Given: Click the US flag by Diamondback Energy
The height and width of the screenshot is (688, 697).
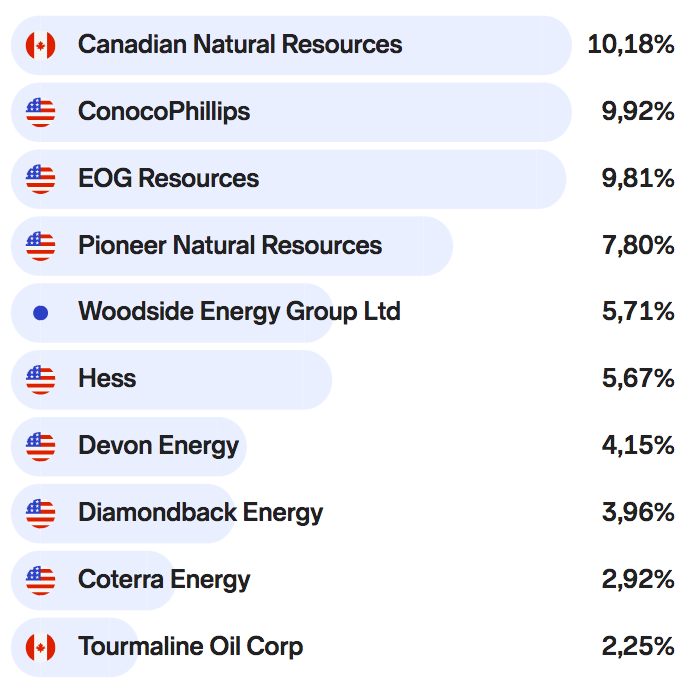Looking at the screenshot, I should [40, 513].
